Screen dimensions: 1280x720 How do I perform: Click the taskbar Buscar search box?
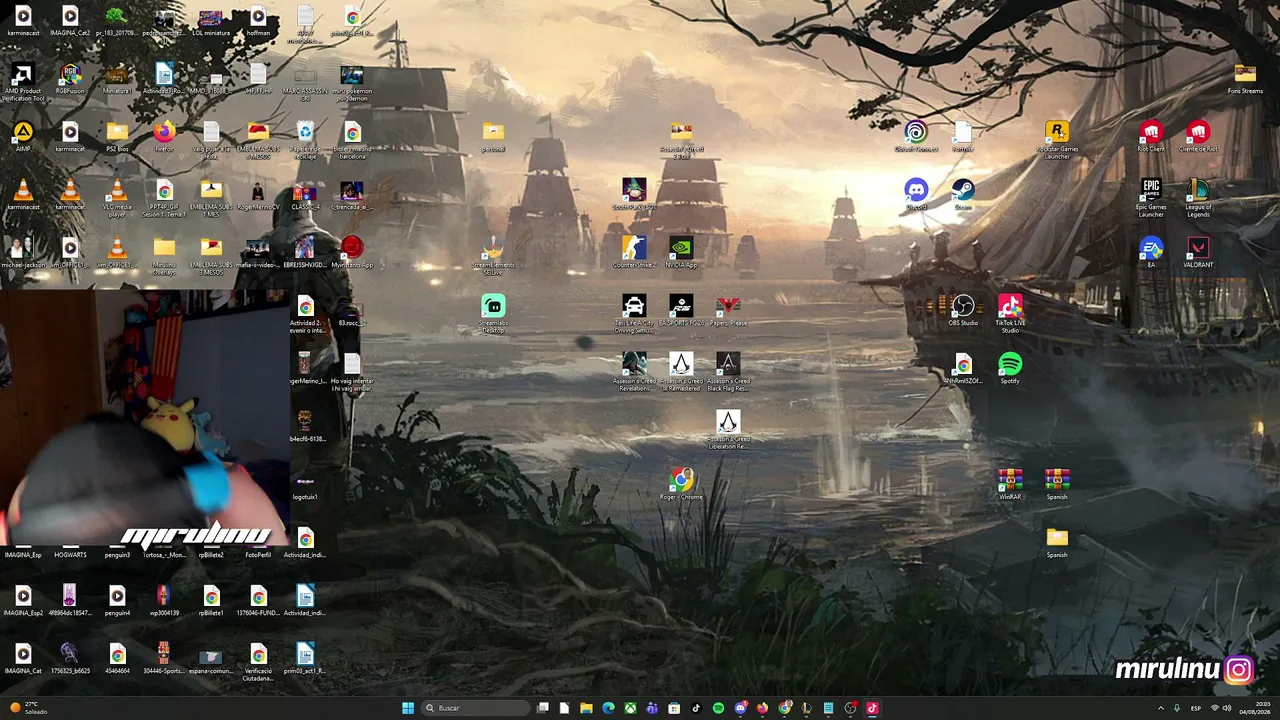click(x=475, y=708)
